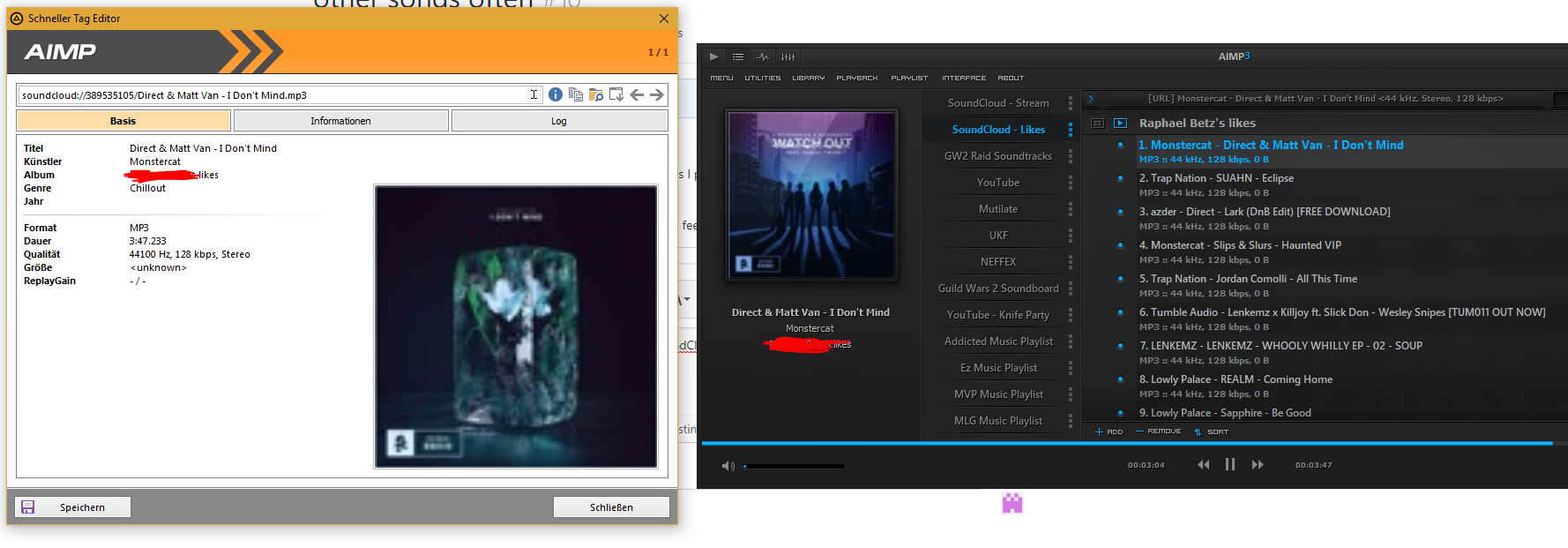Open the visualization waveform icon in AIMP3
Image resolution: width=1568 pixels, height=548 pixels.
763,56
